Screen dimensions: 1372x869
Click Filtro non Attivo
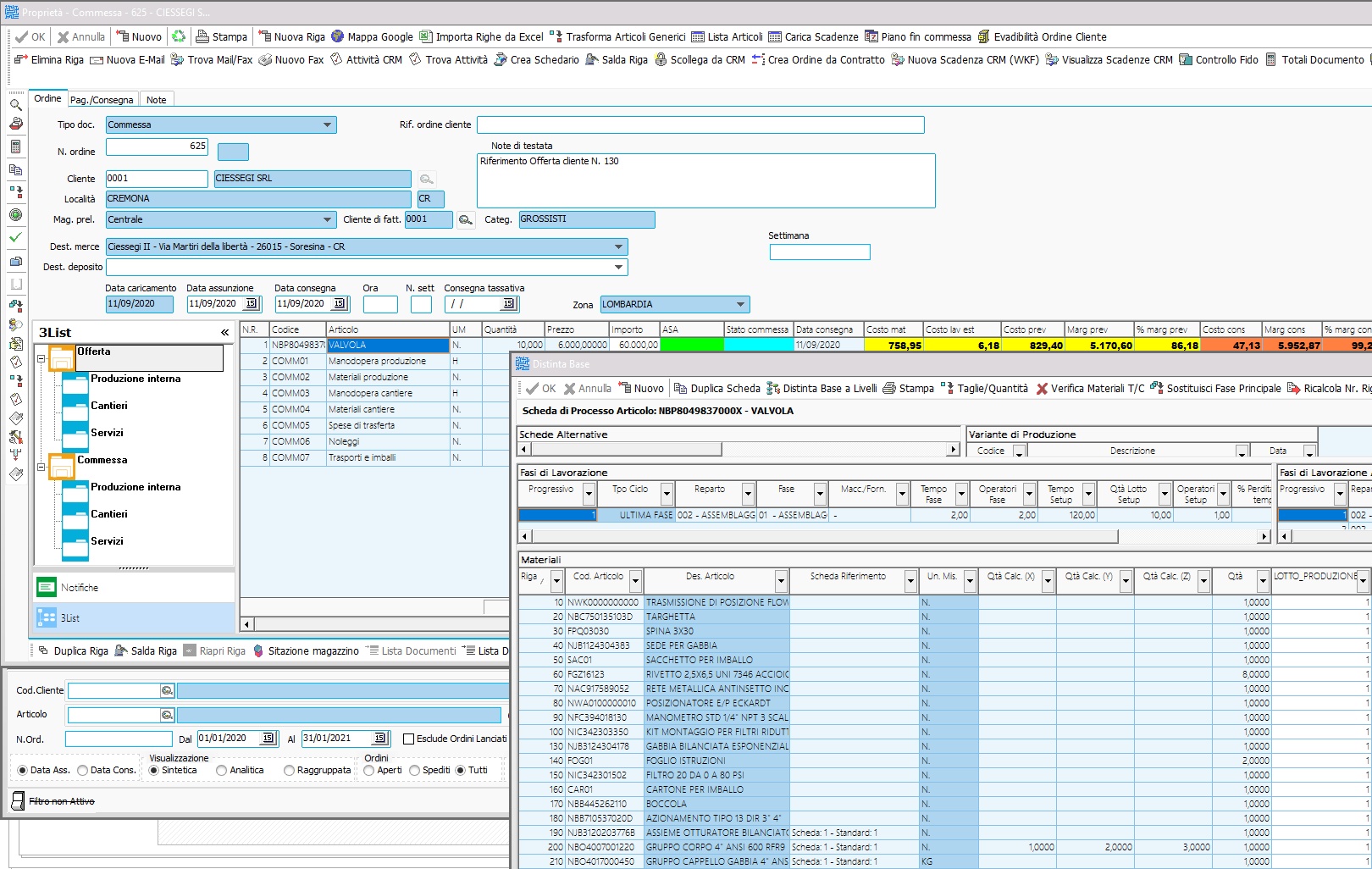tap(53, 800)
